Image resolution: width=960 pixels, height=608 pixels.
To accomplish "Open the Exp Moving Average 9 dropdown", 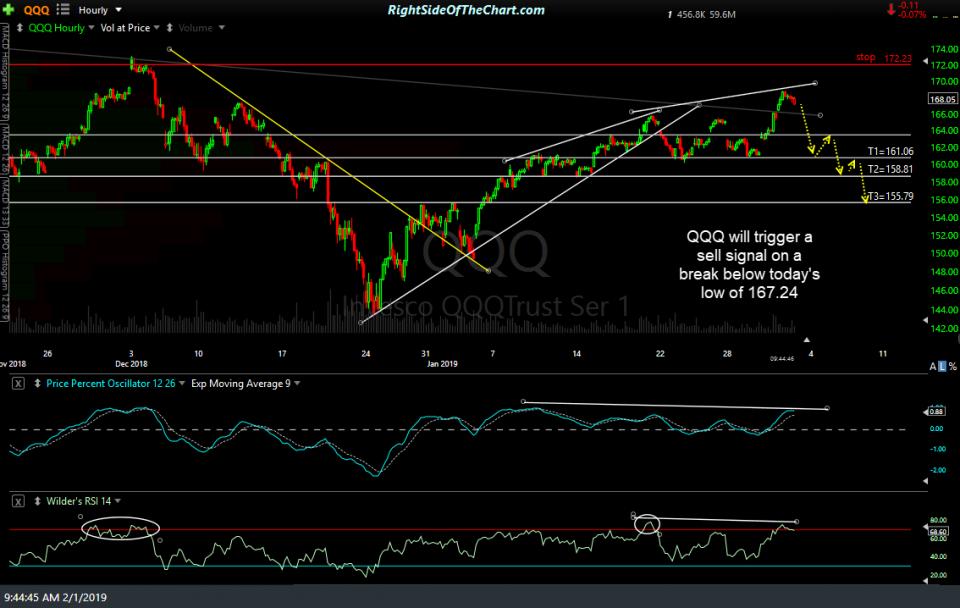I will [240, 383].
